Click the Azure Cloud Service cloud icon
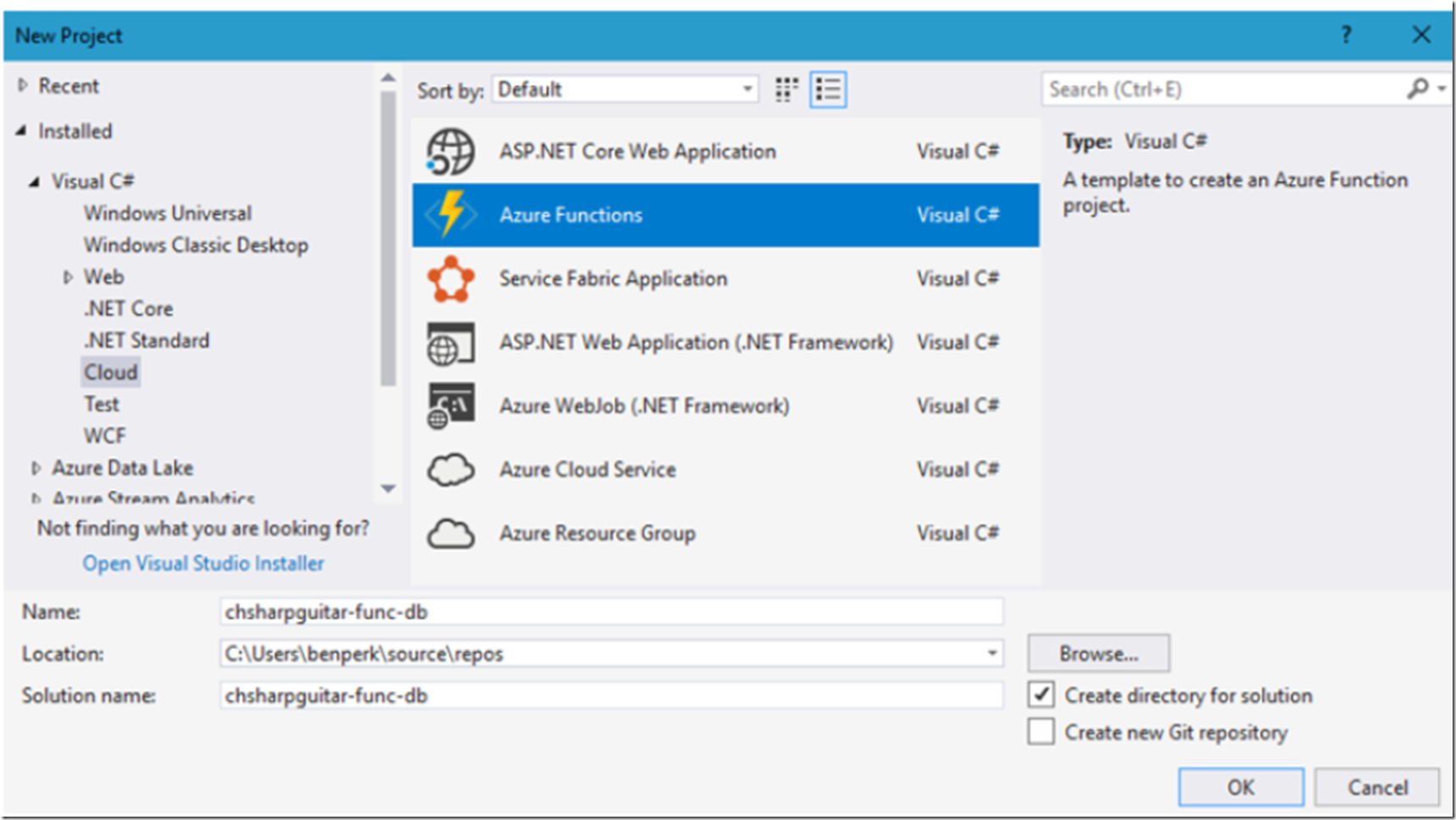 click(450, 470)
